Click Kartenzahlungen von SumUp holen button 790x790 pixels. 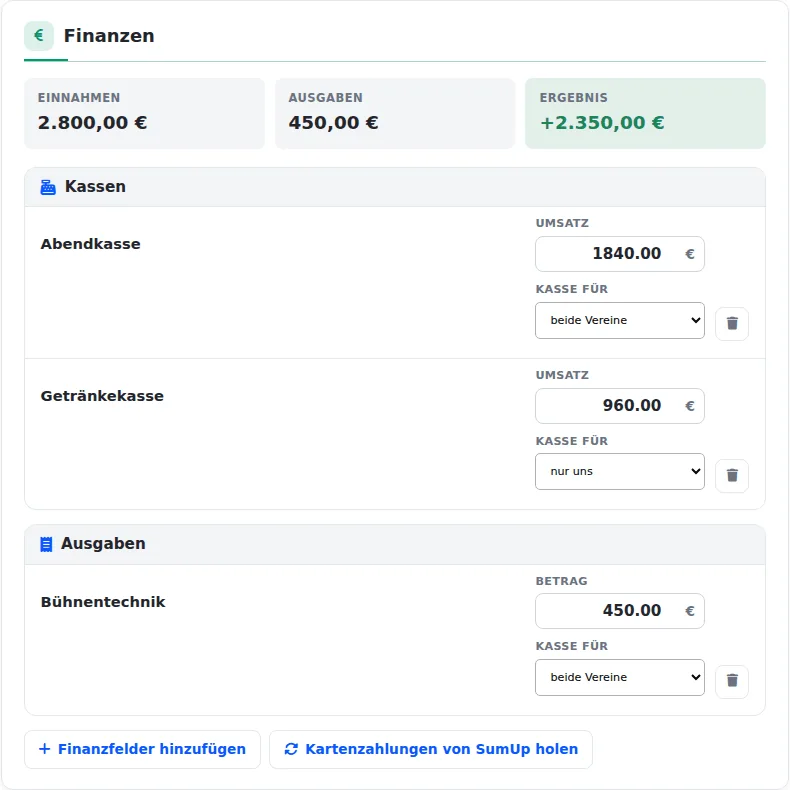431,749
